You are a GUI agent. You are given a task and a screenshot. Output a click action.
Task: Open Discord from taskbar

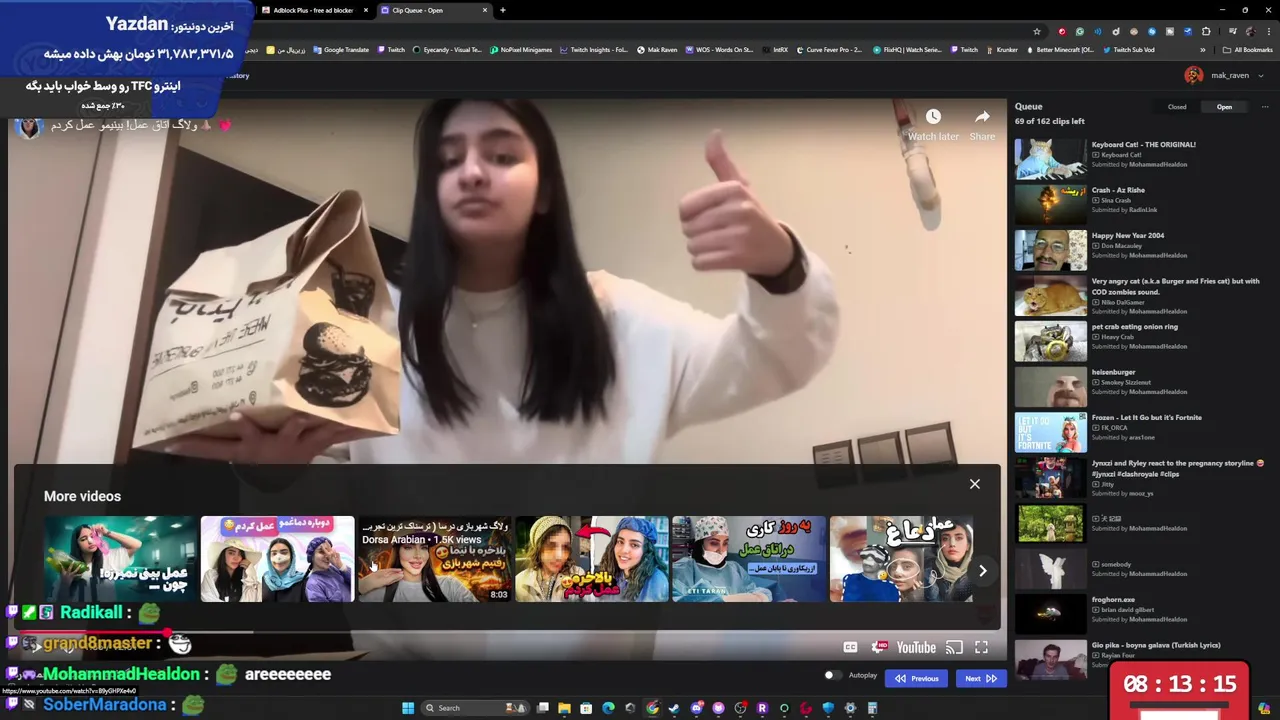(696, 708)
